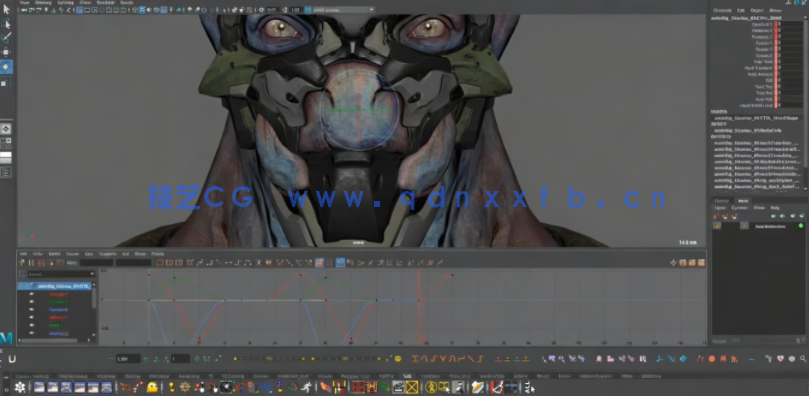Click Graph Editor outliner horizontal scrollbar
This screenshot has height=396, width=809.
click(49, 341)
